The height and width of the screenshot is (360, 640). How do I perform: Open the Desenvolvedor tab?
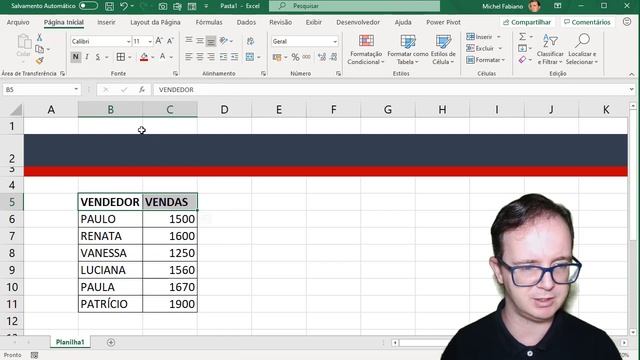pyautogui.click(x=358, y=22)
